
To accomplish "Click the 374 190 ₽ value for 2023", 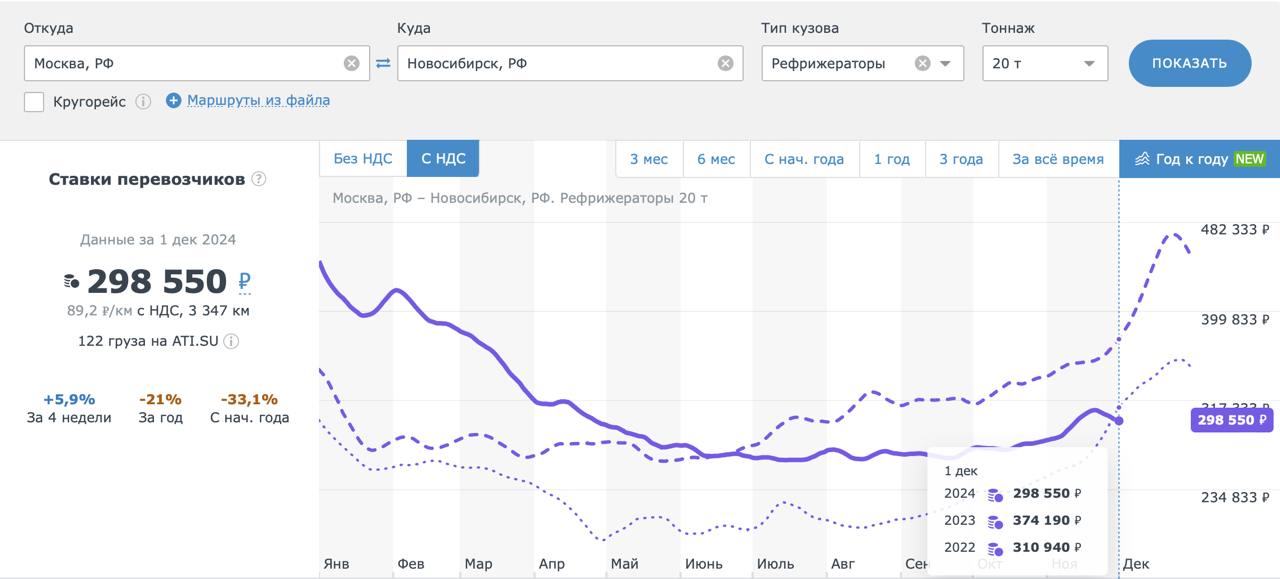I will pyautogui.click(x=1047, y=521).
